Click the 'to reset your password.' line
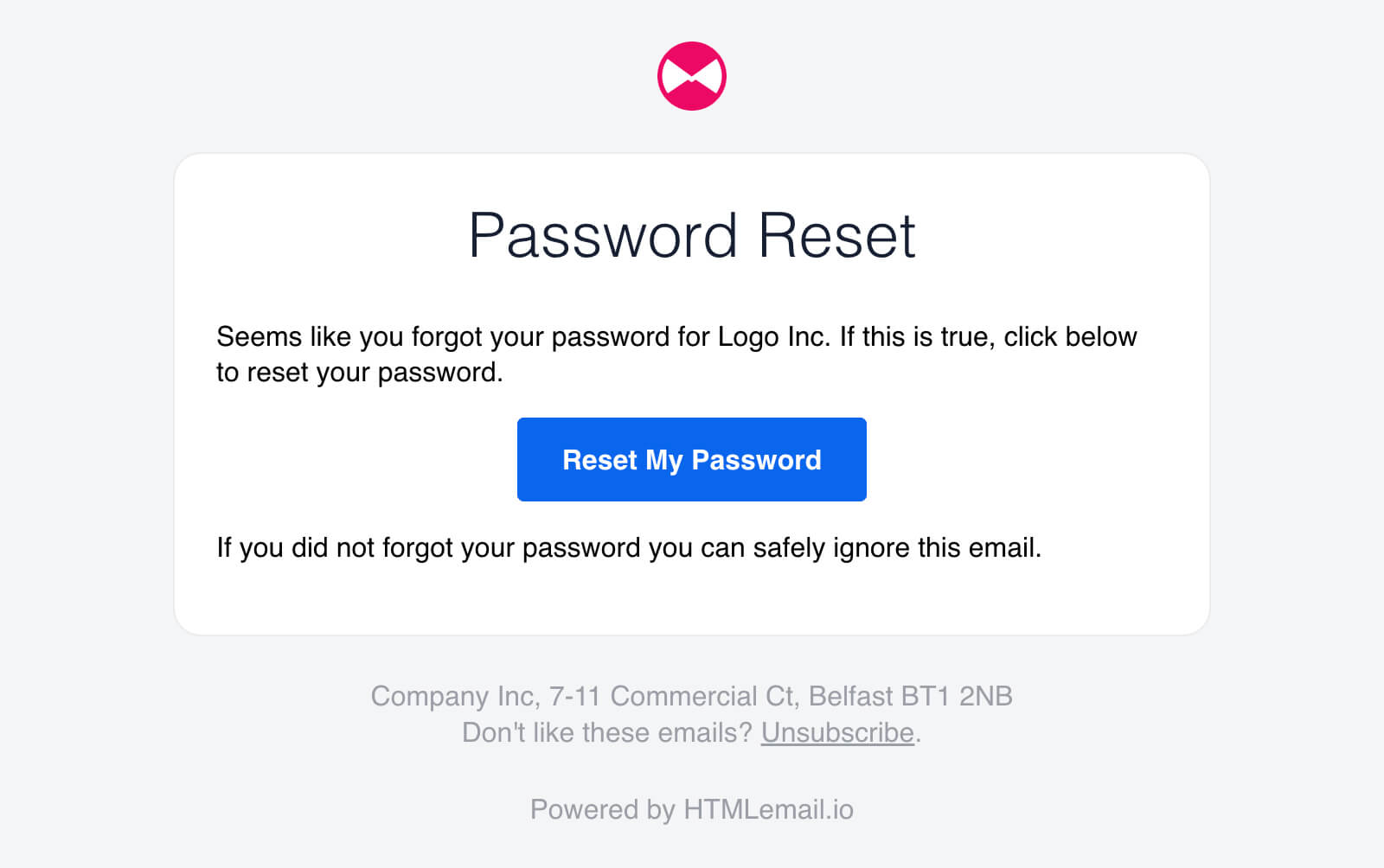 tap(360, 373)
